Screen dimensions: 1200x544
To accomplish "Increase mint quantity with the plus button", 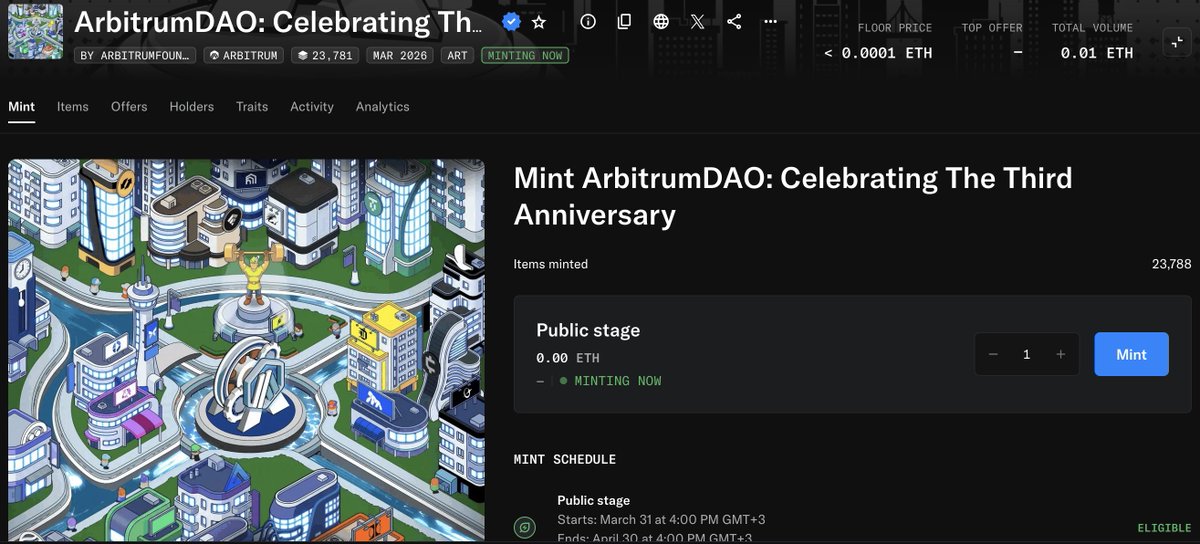I will [x=1060, y=354].
